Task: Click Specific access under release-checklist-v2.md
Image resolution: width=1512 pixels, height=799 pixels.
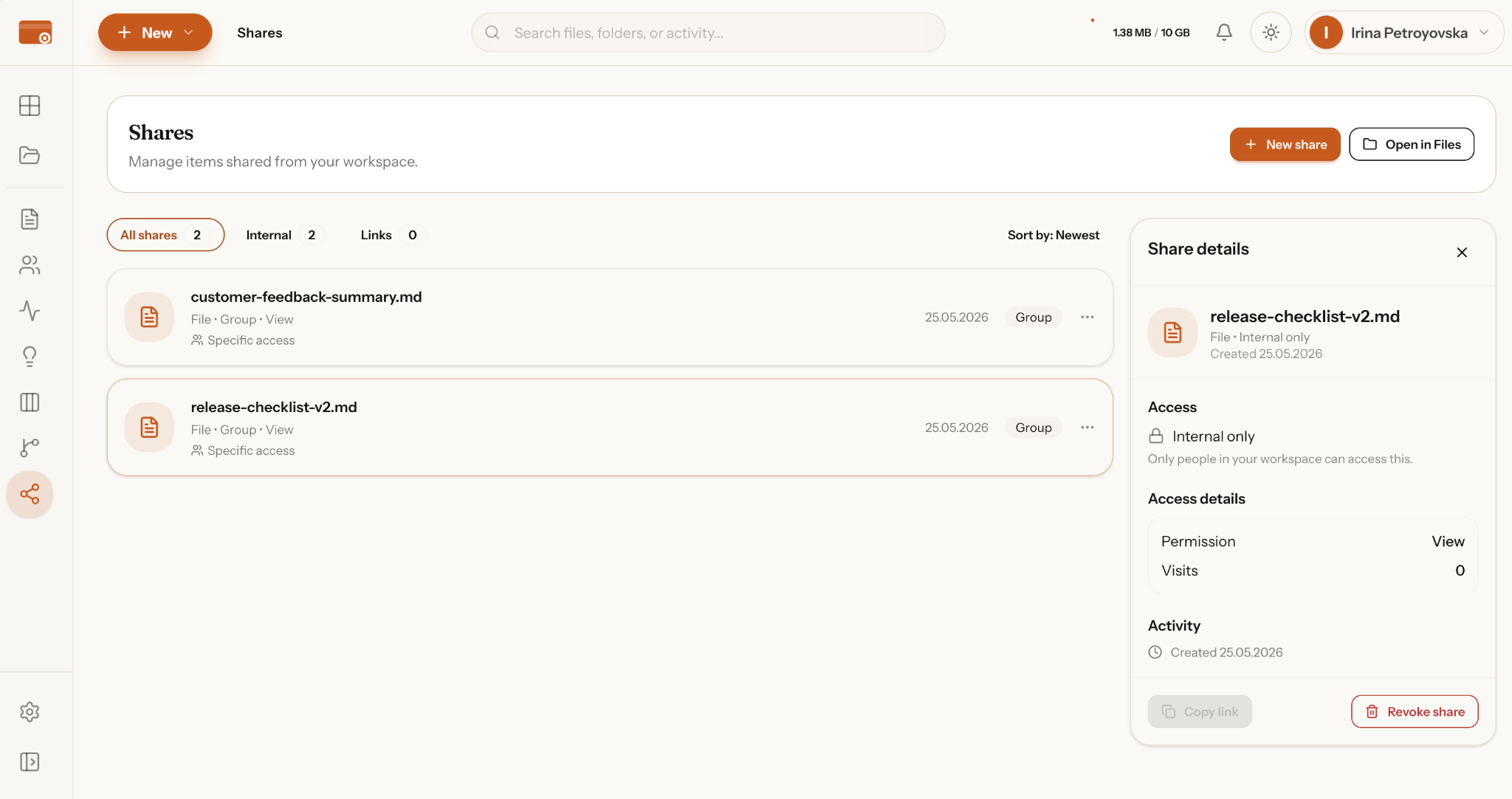Action: [x=243, y=450]
